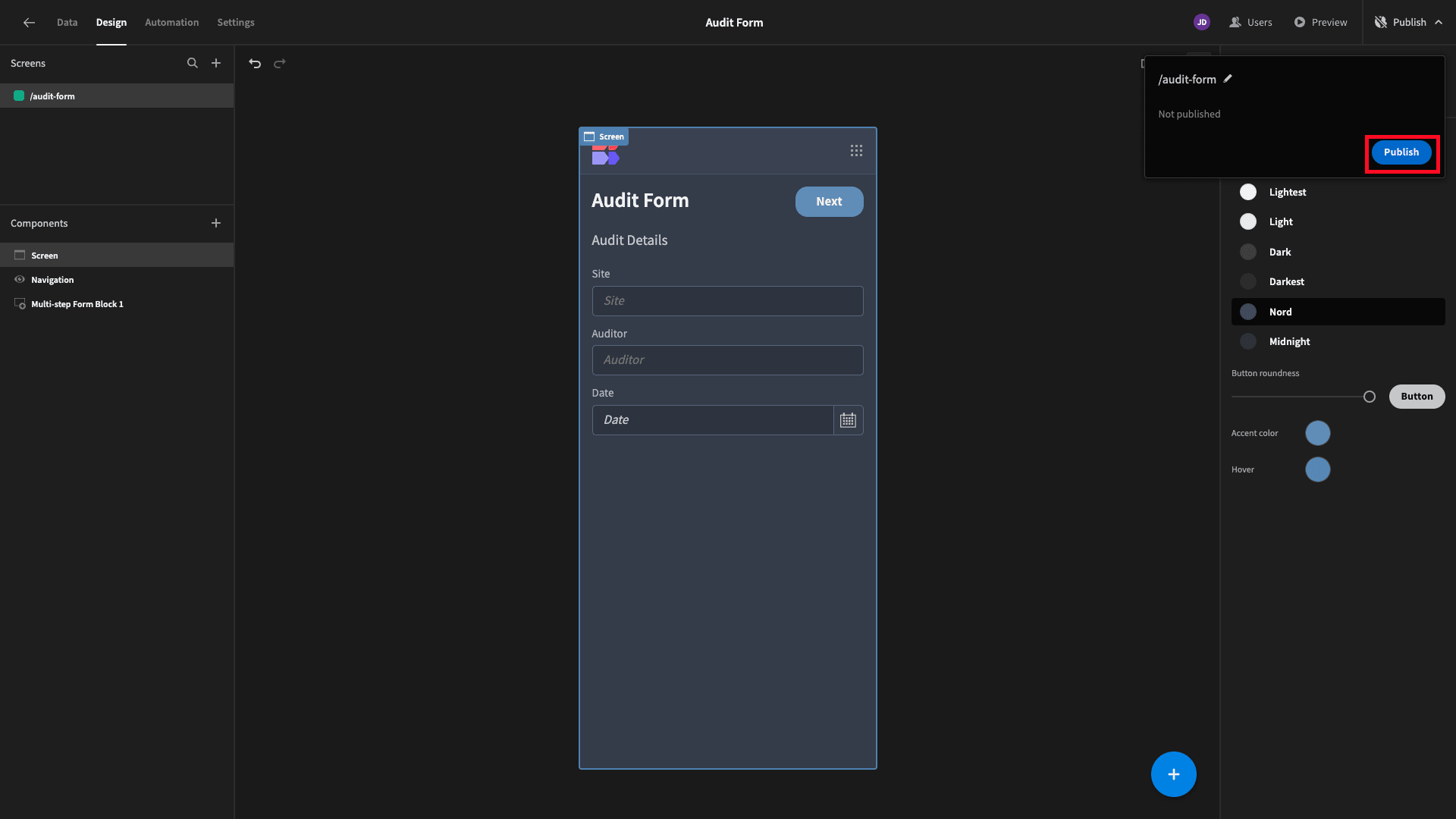
Task: Choose the Lightest theme
Action: point(1338,193)
